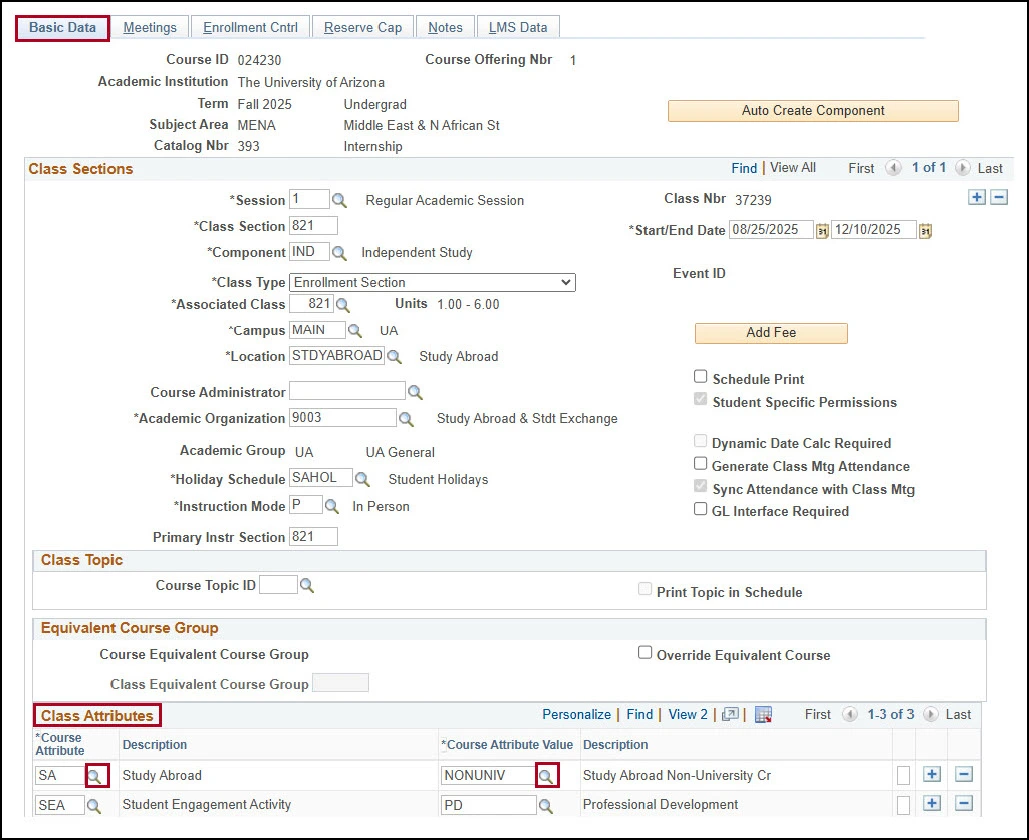Screen dimensions: 1029x840
Task: Open calendar for end date 12/10/2025
Action: (925, 231)
